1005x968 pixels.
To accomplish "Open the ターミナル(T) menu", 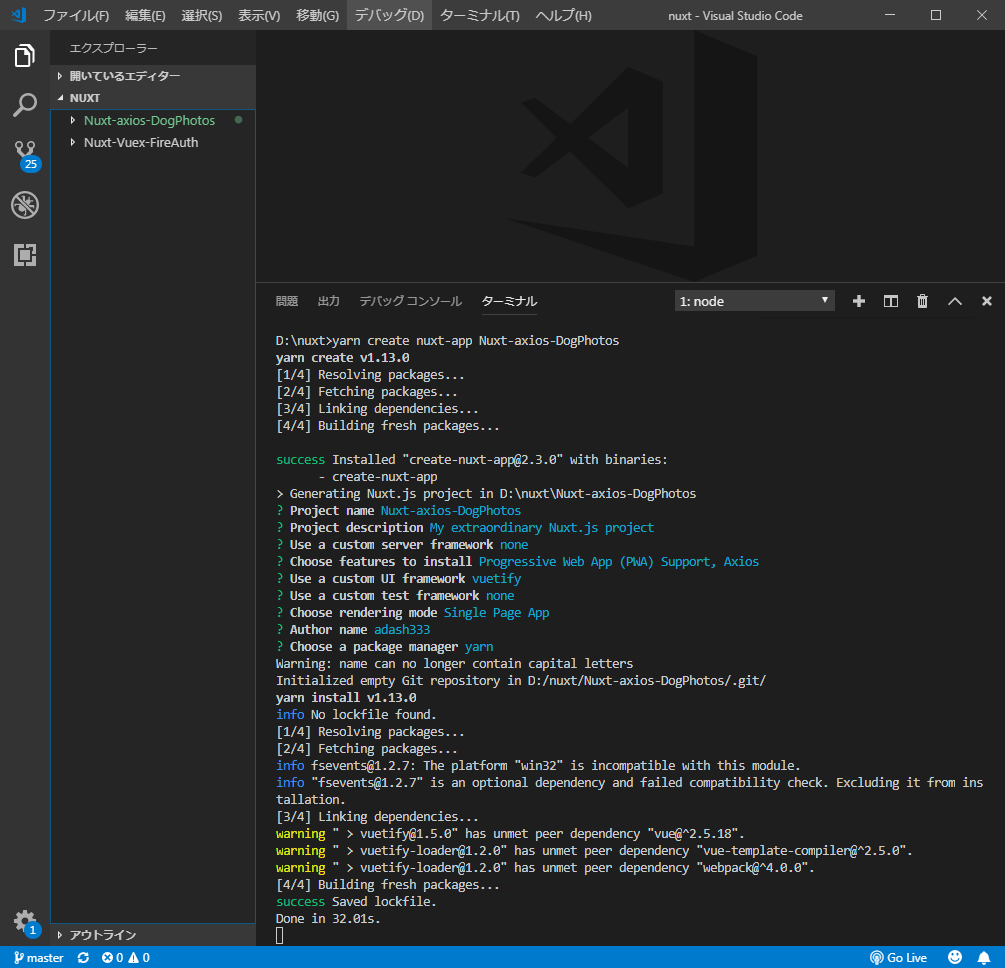I will (479, 16).
